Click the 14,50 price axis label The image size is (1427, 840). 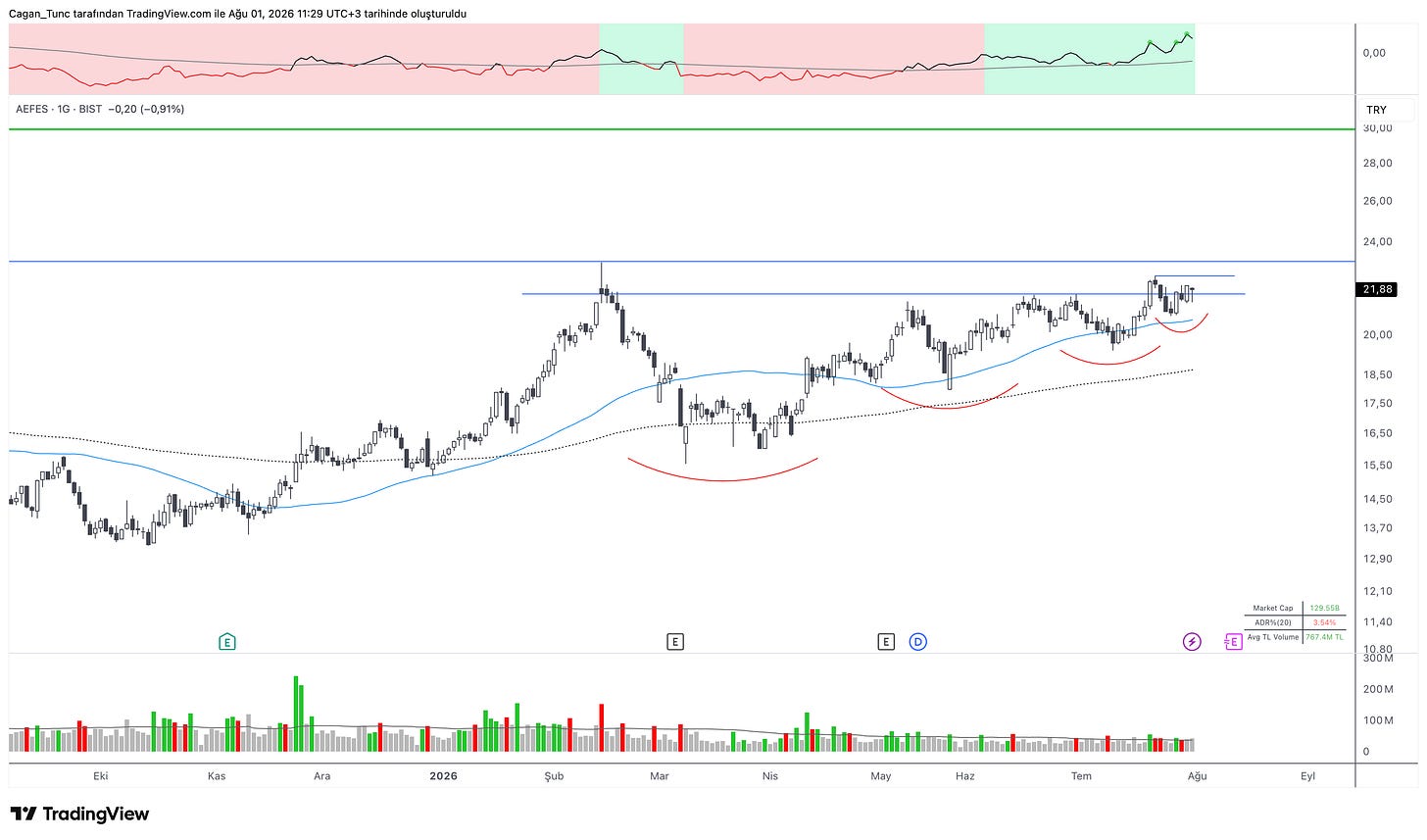(1377, 499)
